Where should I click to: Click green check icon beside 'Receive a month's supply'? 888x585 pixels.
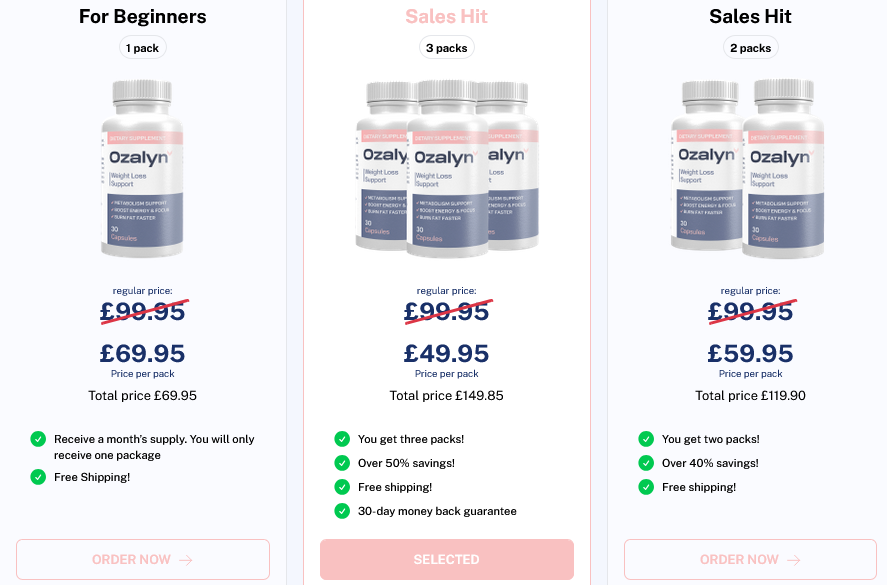(38, 439)
